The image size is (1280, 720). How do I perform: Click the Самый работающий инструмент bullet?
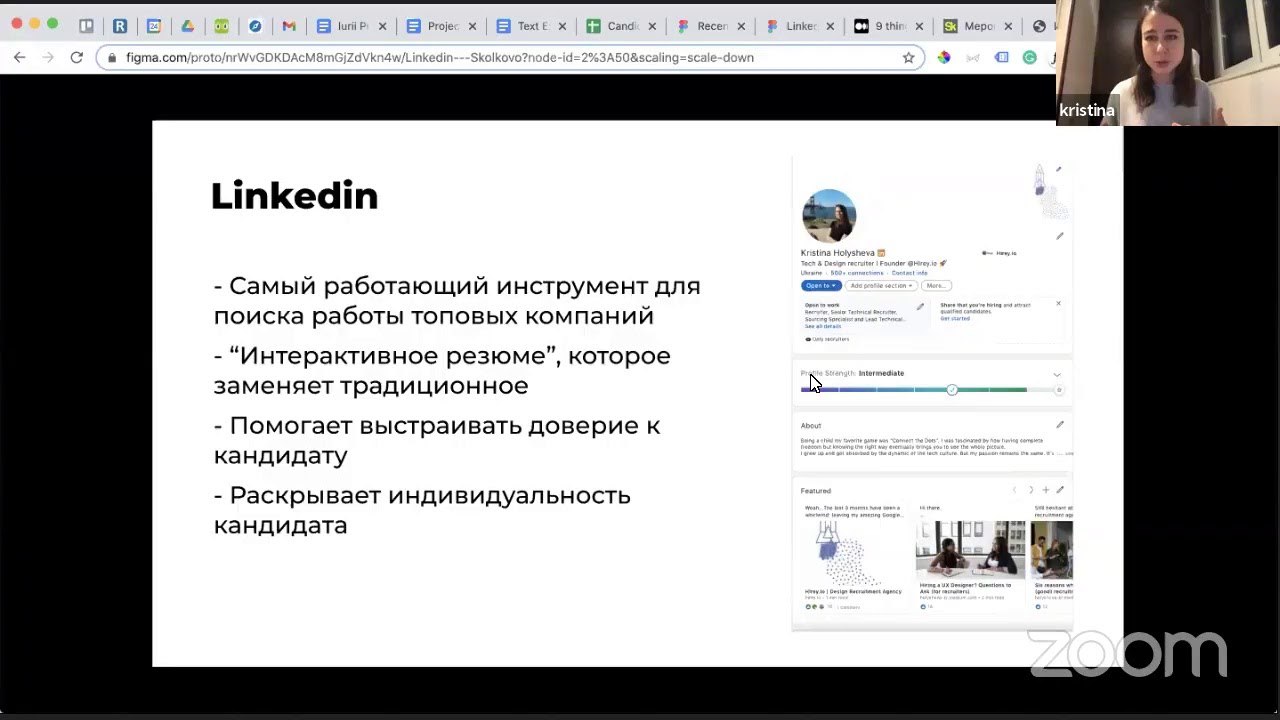coord(457,300)
